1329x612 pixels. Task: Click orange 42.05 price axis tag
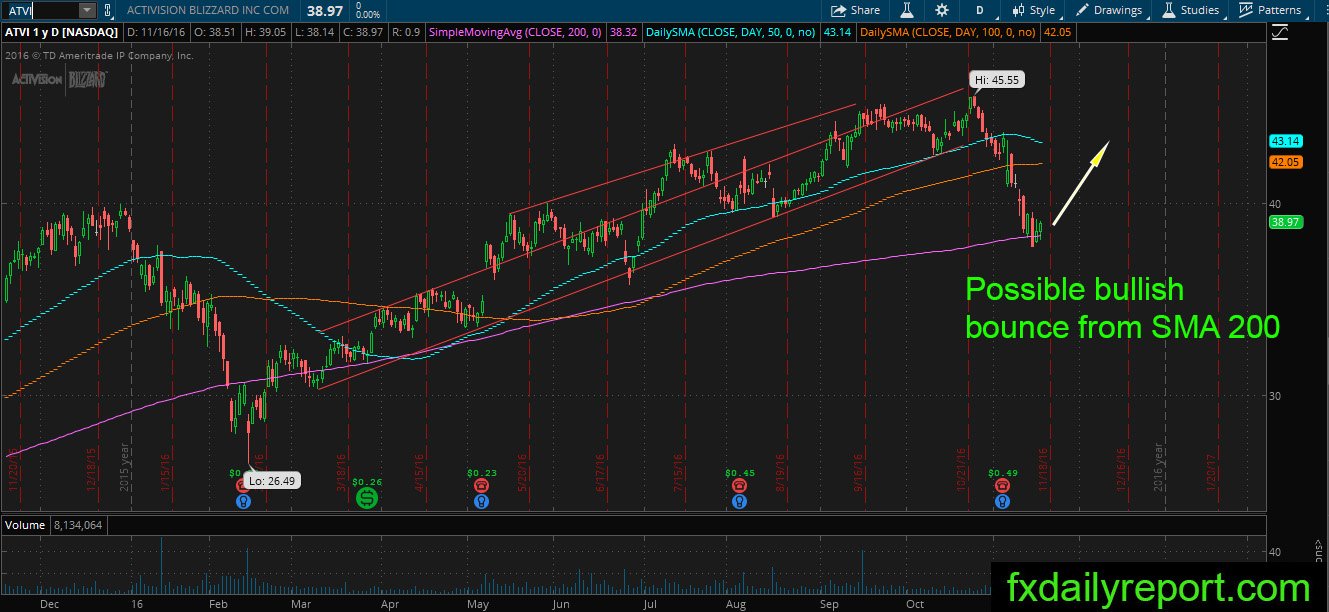[1284, 161]
